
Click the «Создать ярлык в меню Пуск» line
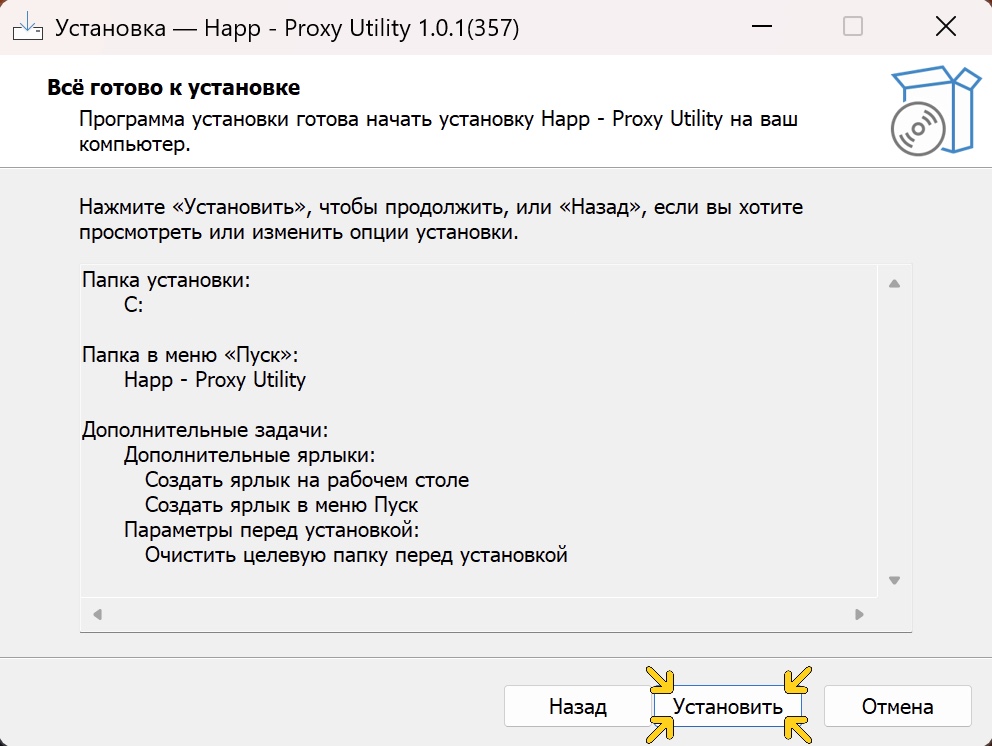coord(281,505)
